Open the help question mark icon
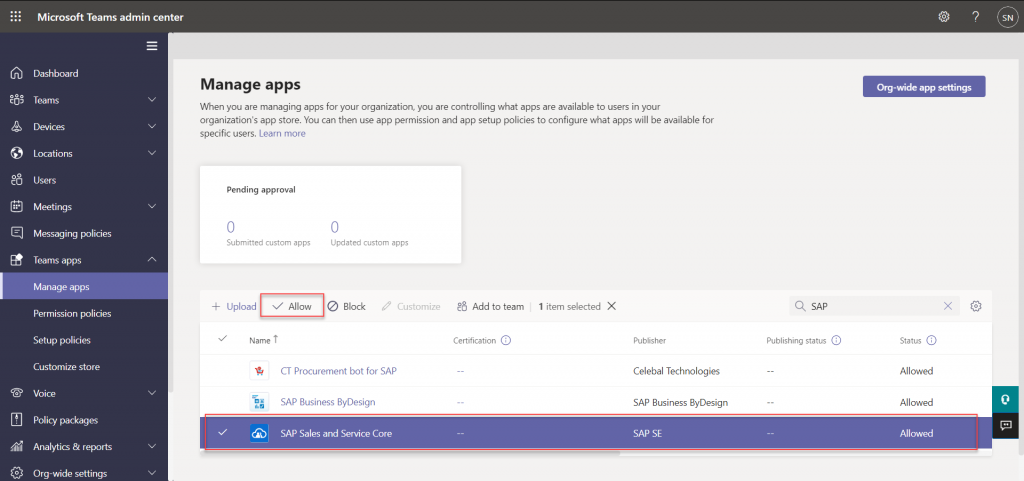This screenshot has width=1024, height=481. (x=976, y=17)
